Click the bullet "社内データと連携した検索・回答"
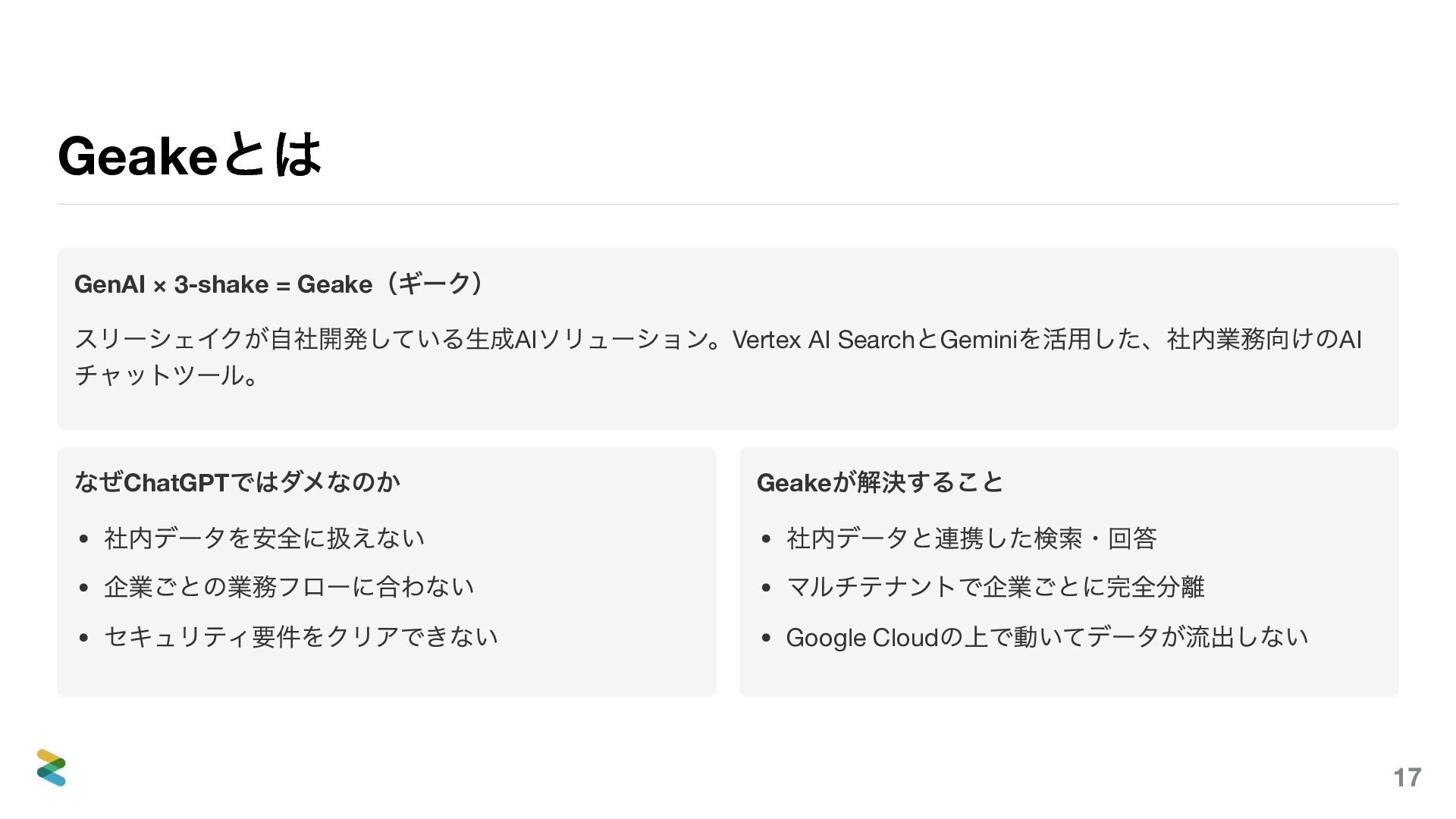The width and height of the screenshot is (1456, 819). [971, 538]
